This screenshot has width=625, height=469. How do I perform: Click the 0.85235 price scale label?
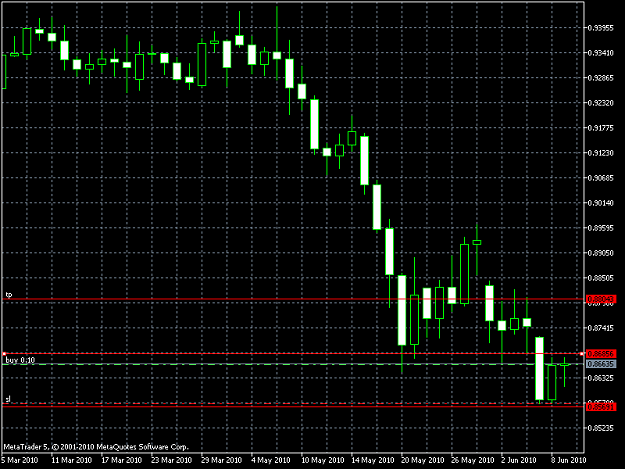point(601,428)
